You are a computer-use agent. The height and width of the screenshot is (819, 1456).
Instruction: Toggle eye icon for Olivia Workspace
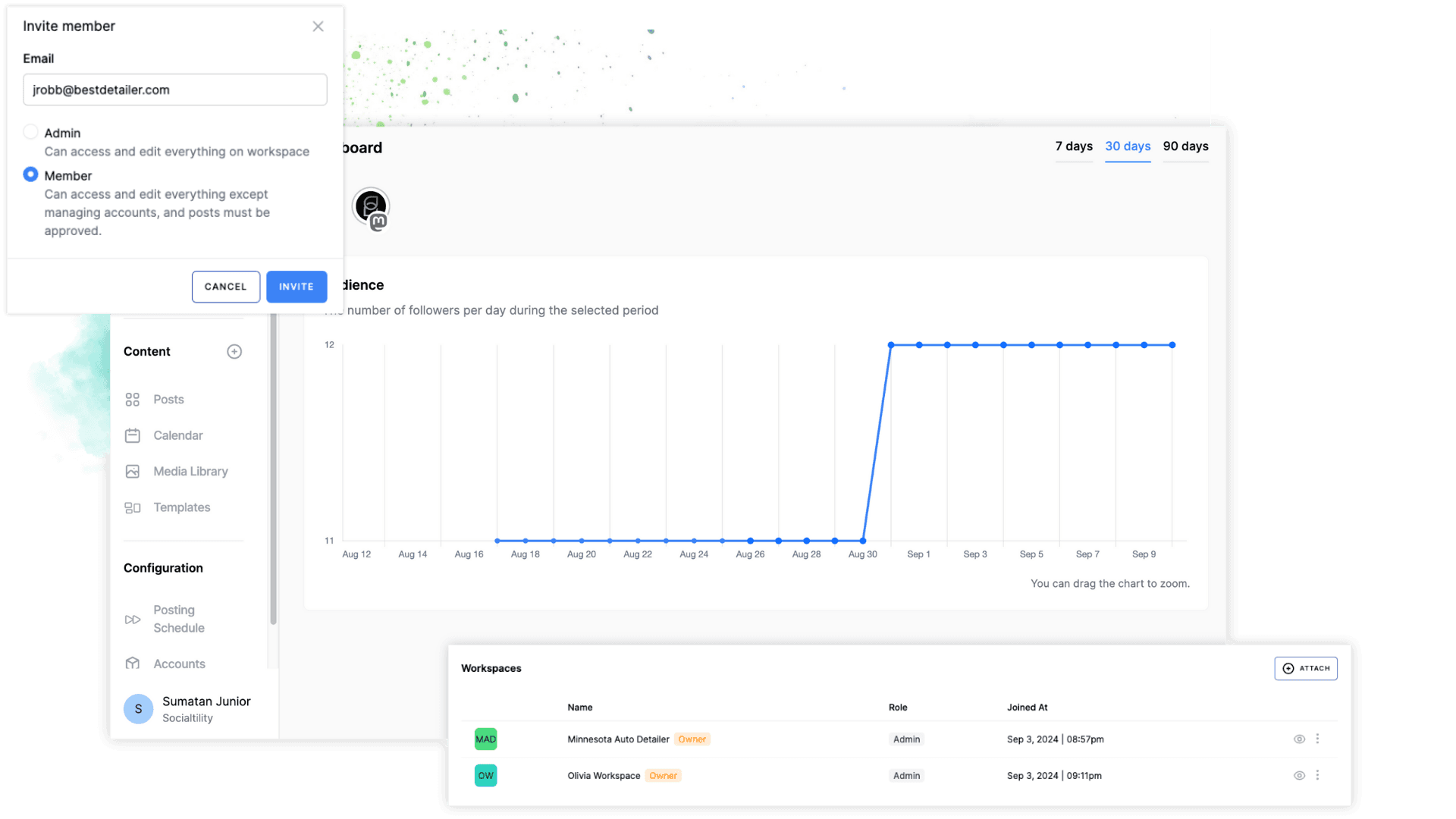pyautogui.click(x=1299, y=776)
